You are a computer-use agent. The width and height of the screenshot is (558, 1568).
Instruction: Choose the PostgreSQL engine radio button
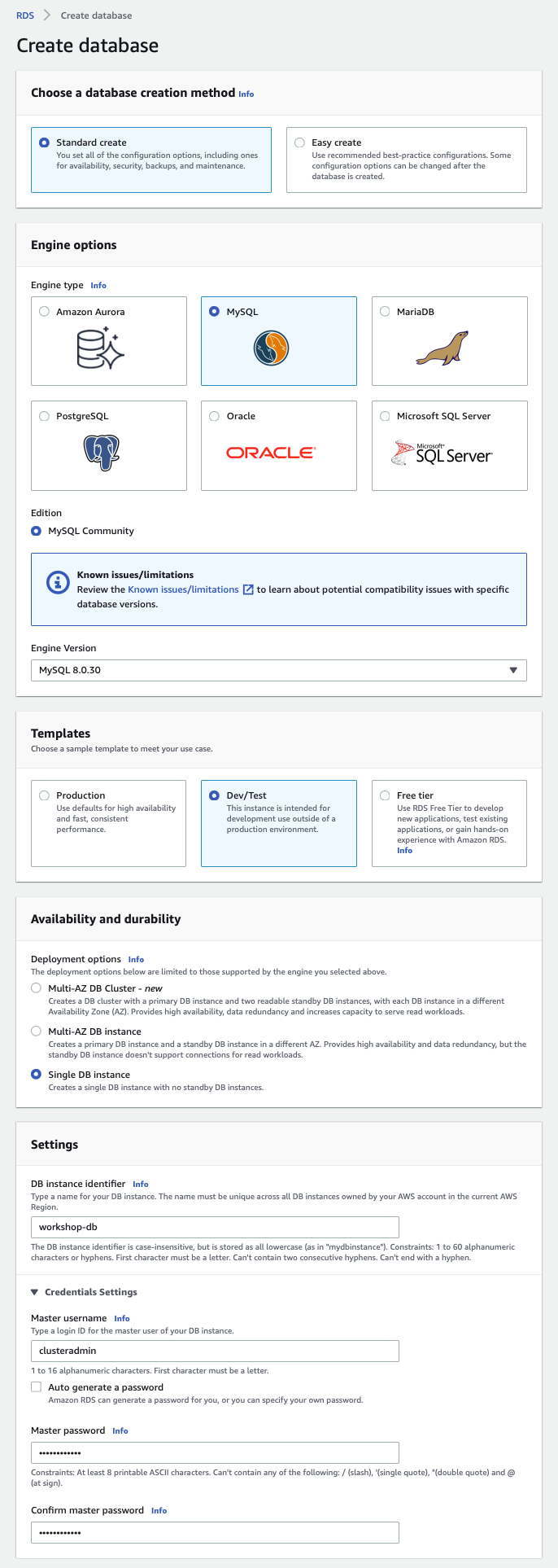pyautogui.click(x=44, y=416)
